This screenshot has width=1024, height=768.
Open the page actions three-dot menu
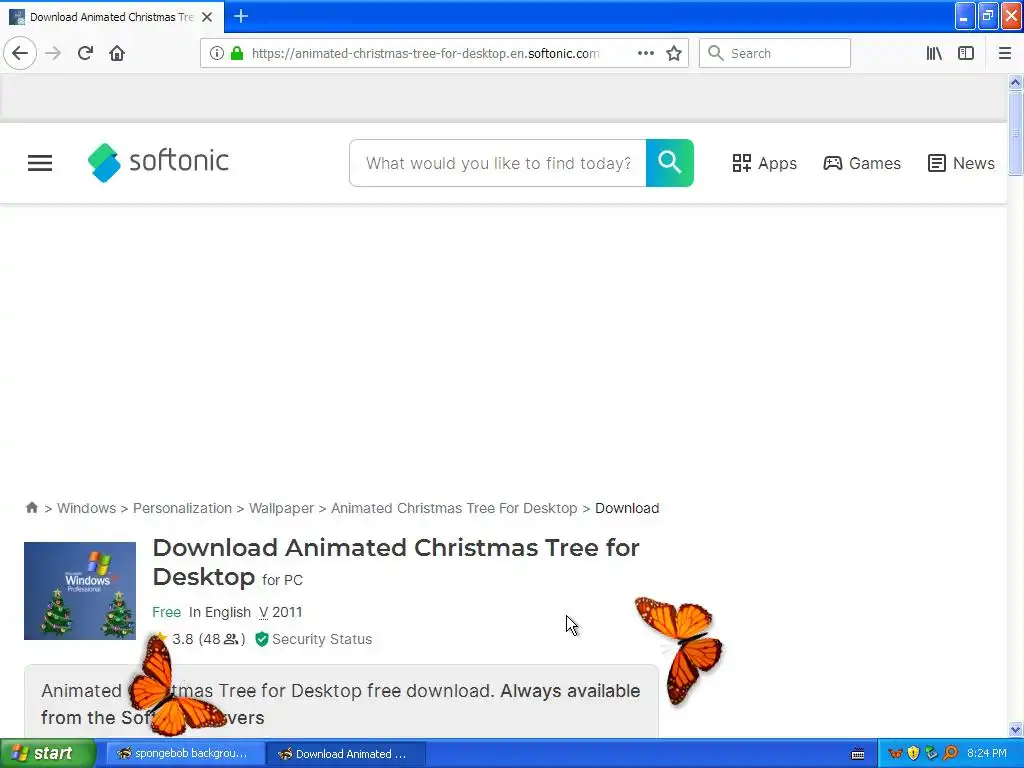pyautogui.click(x=645, y=53)
